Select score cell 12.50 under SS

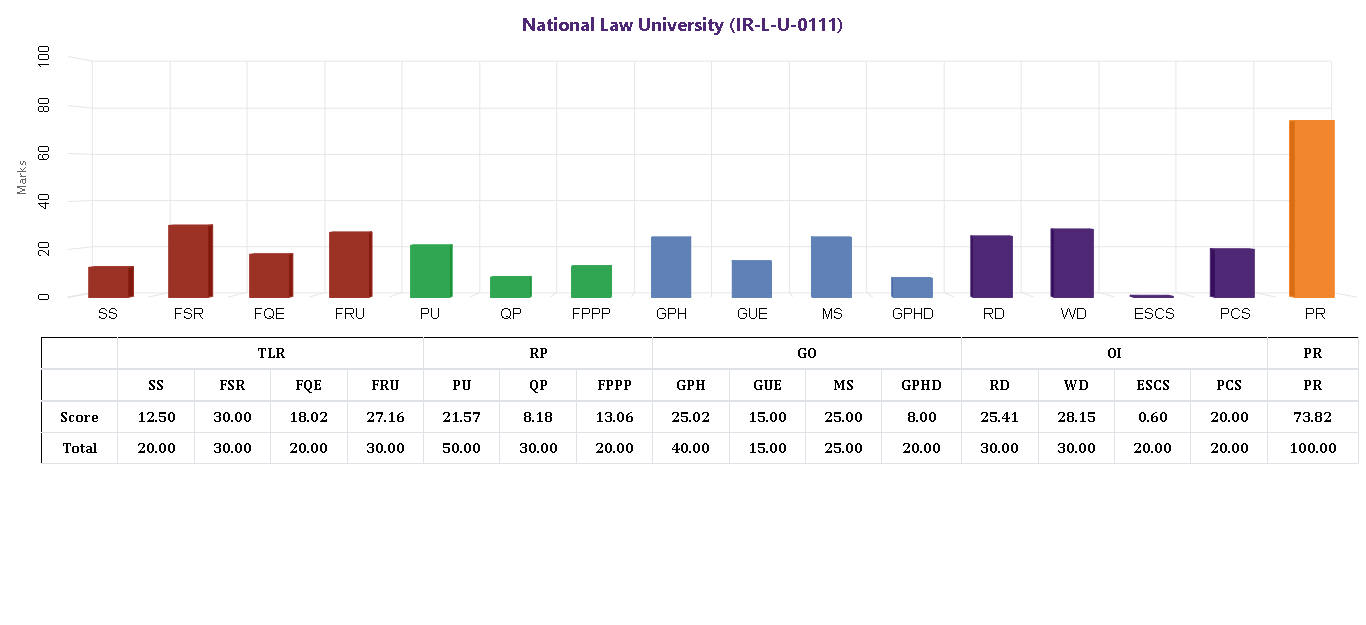tap(156, 417)
